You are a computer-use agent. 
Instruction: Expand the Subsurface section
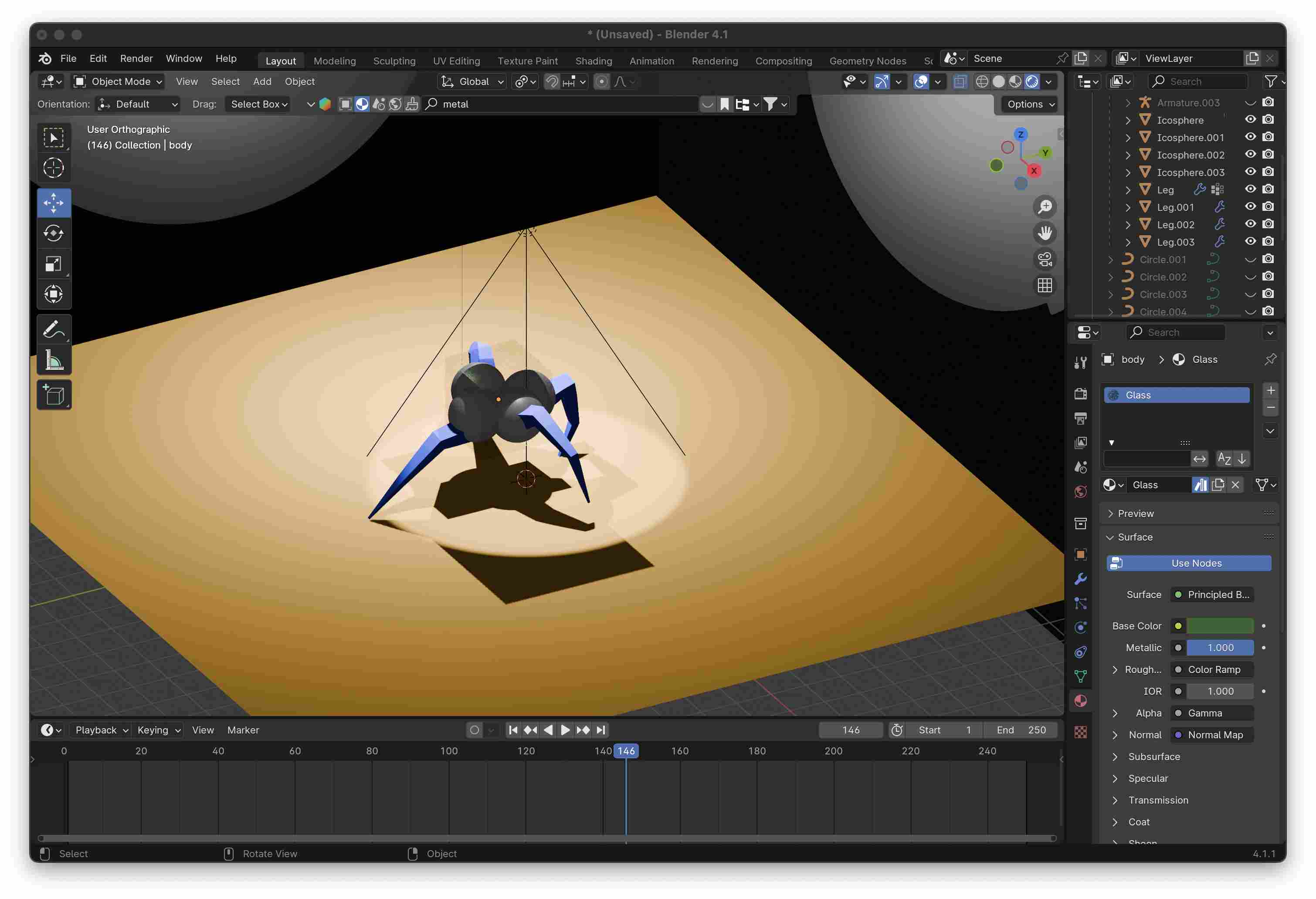1115,757
